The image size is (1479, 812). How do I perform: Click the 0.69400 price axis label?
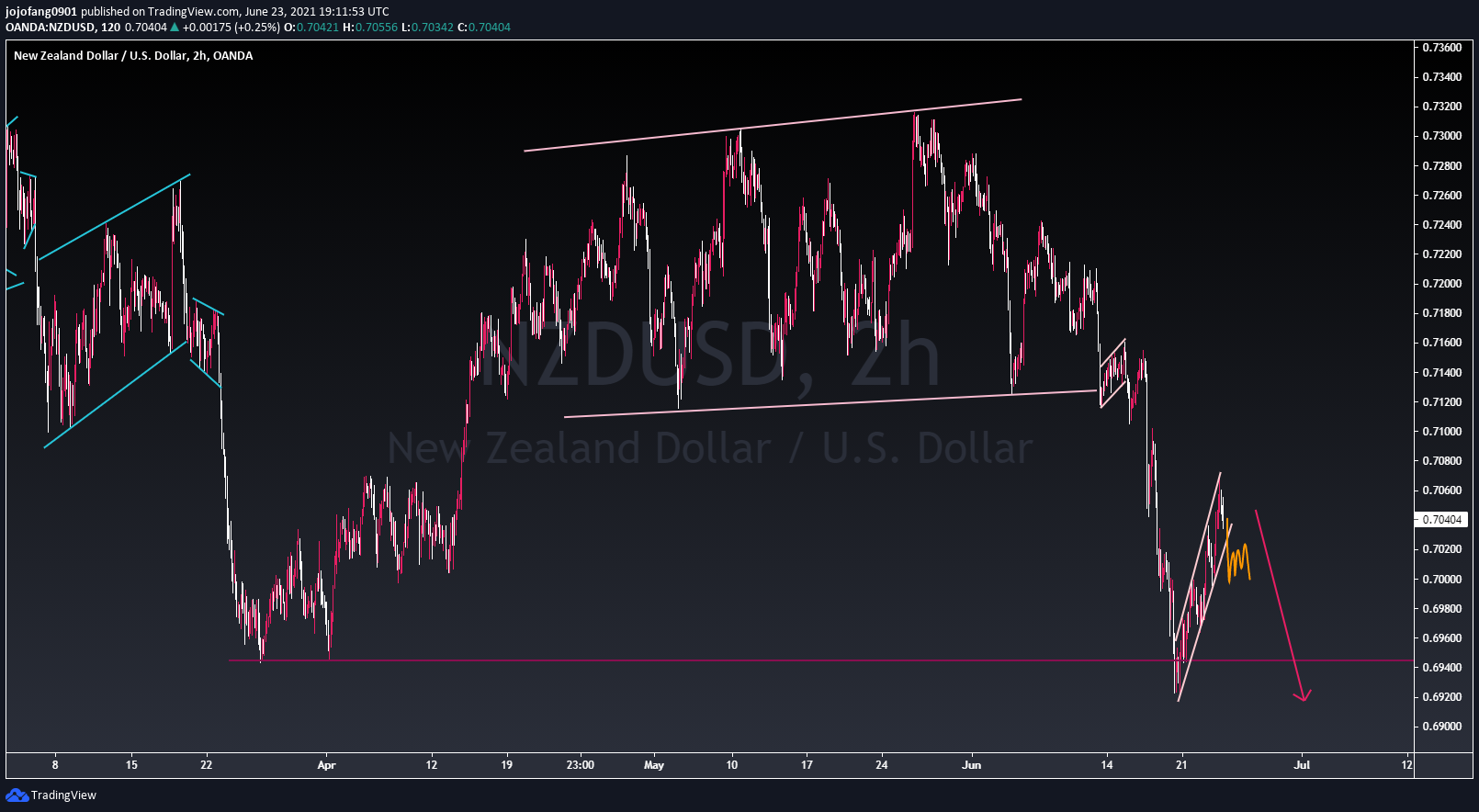pyautogui.click(x=1442, y=668)
